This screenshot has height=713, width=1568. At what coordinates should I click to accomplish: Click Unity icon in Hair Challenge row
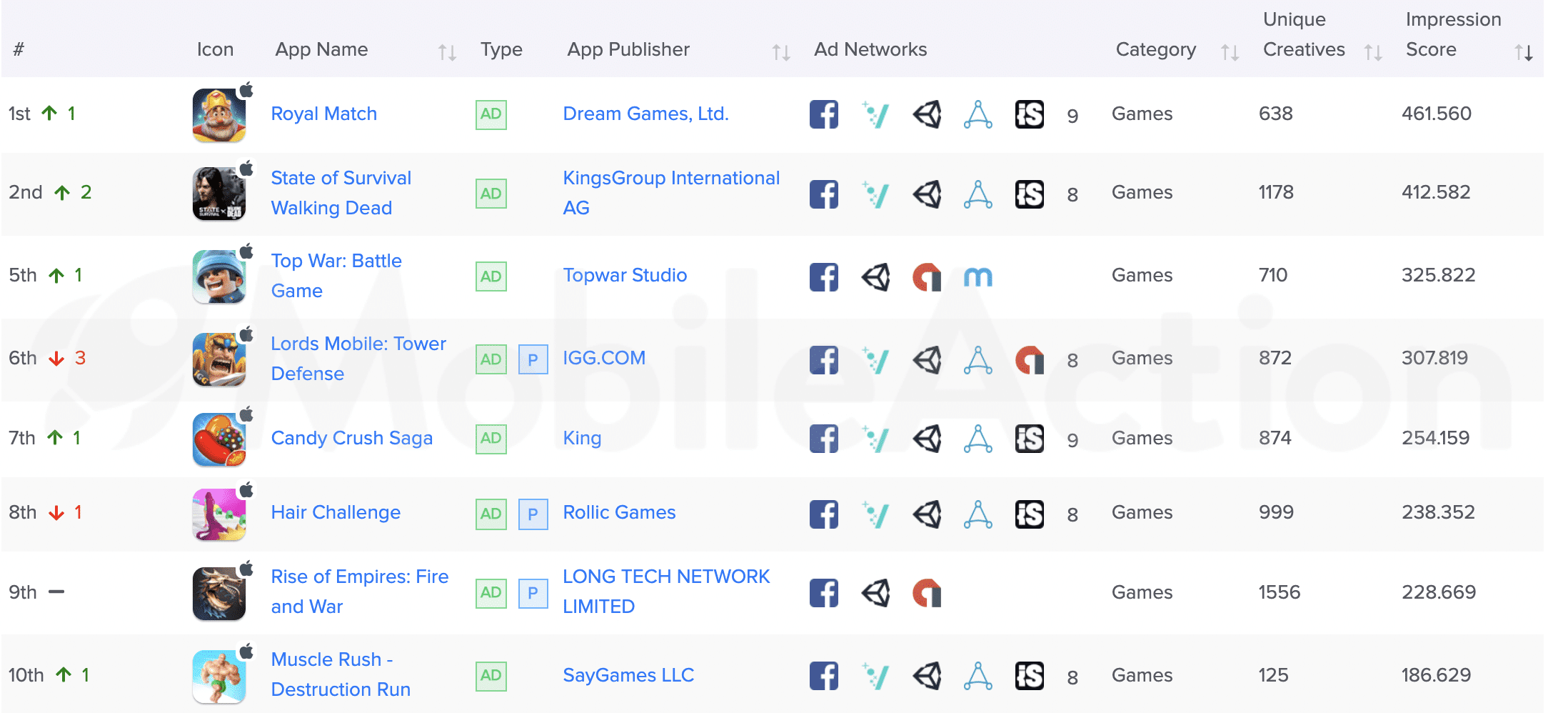927,514
